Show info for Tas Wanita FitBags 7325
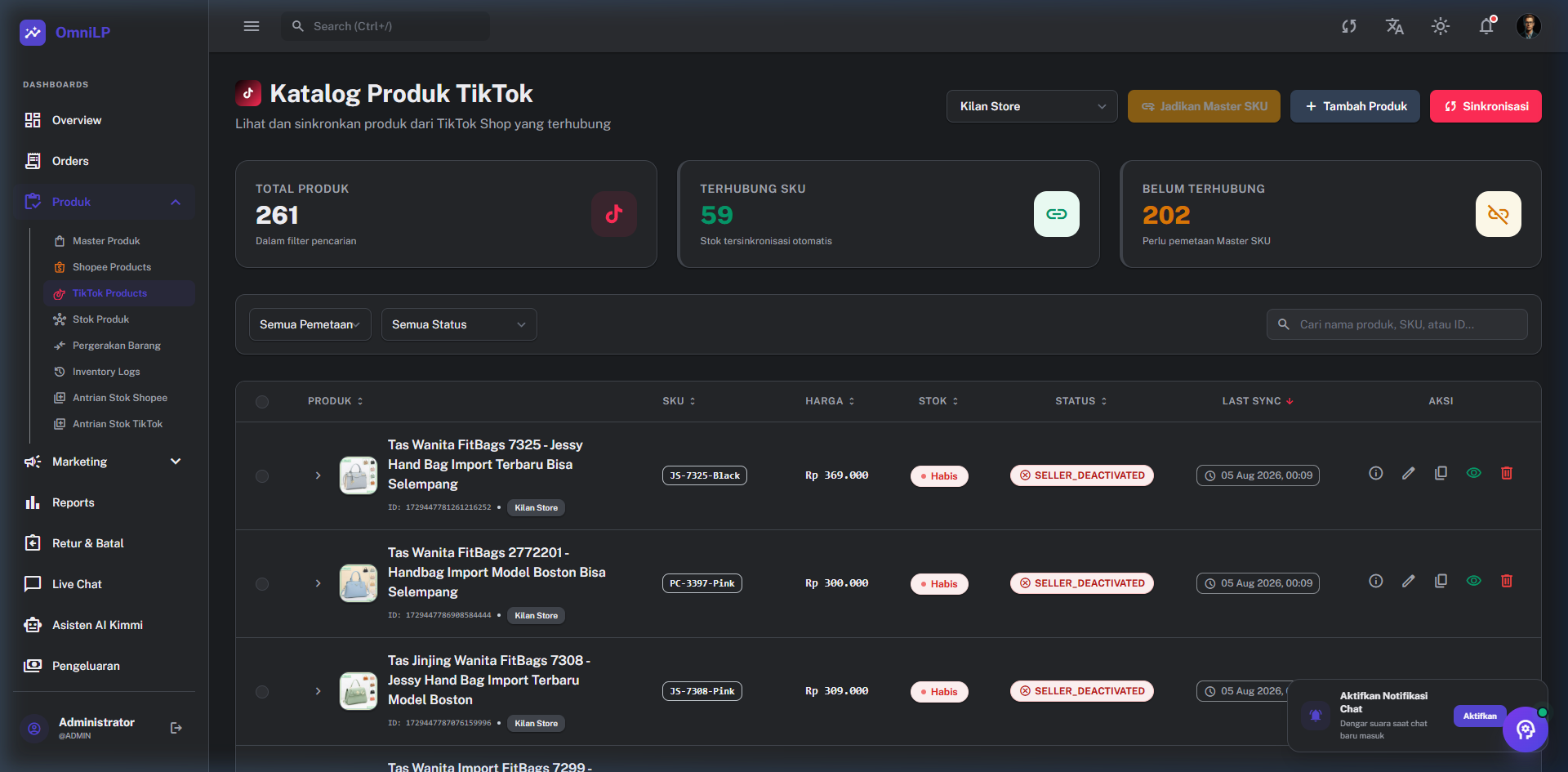Image resolution: width=1568 pixels, height=772 pixels. point(1376,473)
